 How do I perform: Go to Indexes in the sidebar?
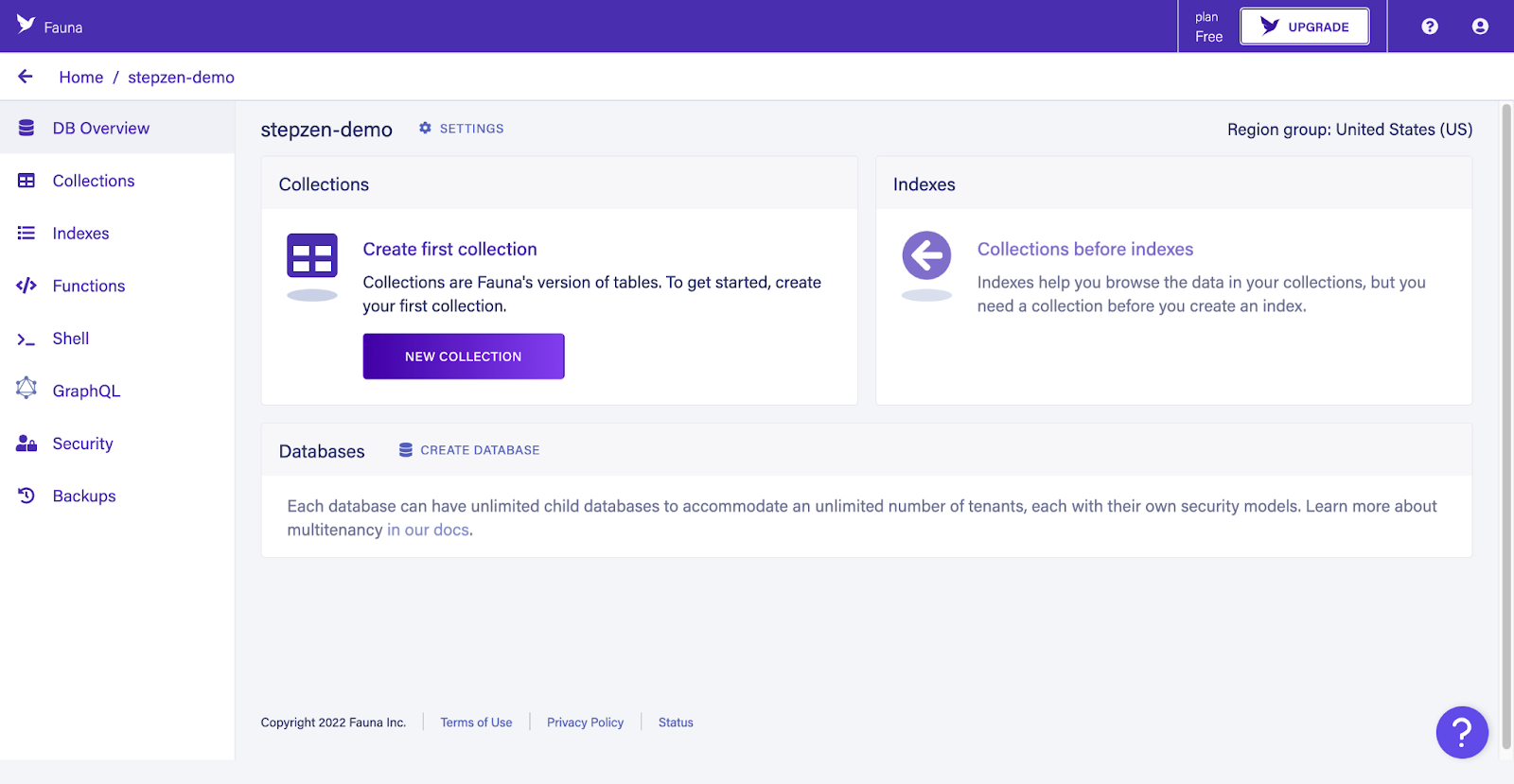tap(117, 233)
